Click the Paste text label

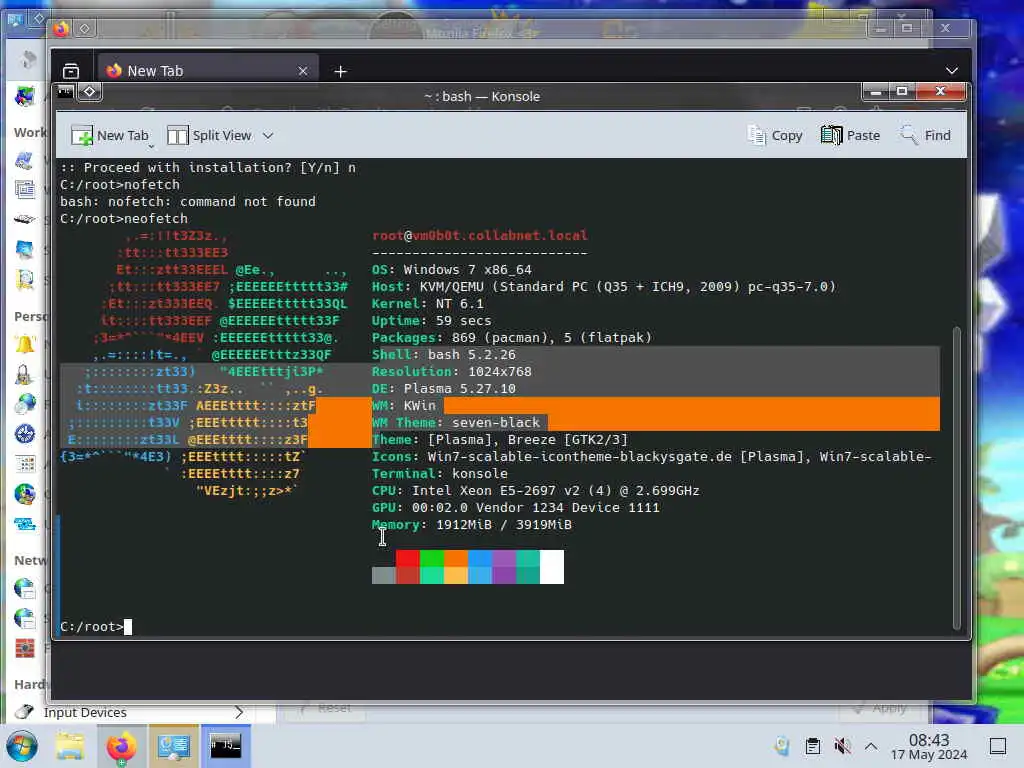coord(863,135)
